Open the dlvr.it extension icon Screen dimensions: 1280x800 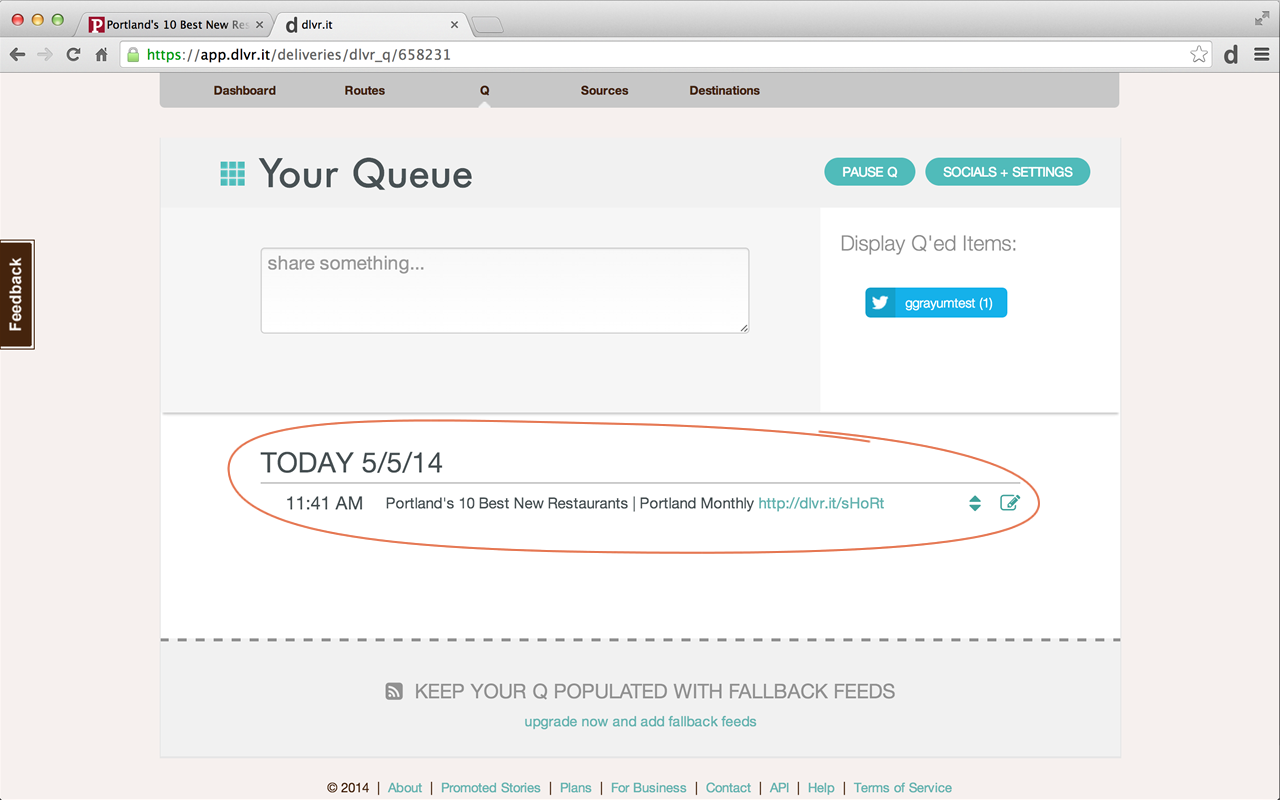coord(1231,55)
